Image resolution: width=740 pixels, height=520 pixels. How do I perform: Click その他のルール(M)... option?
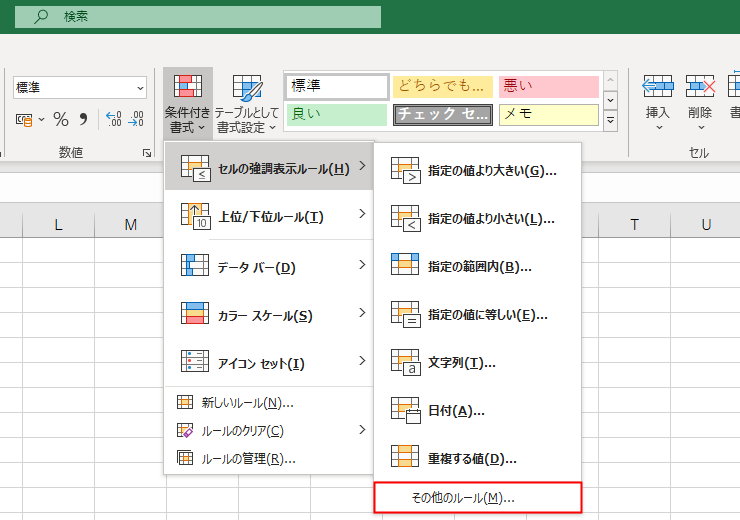[478, 498]
